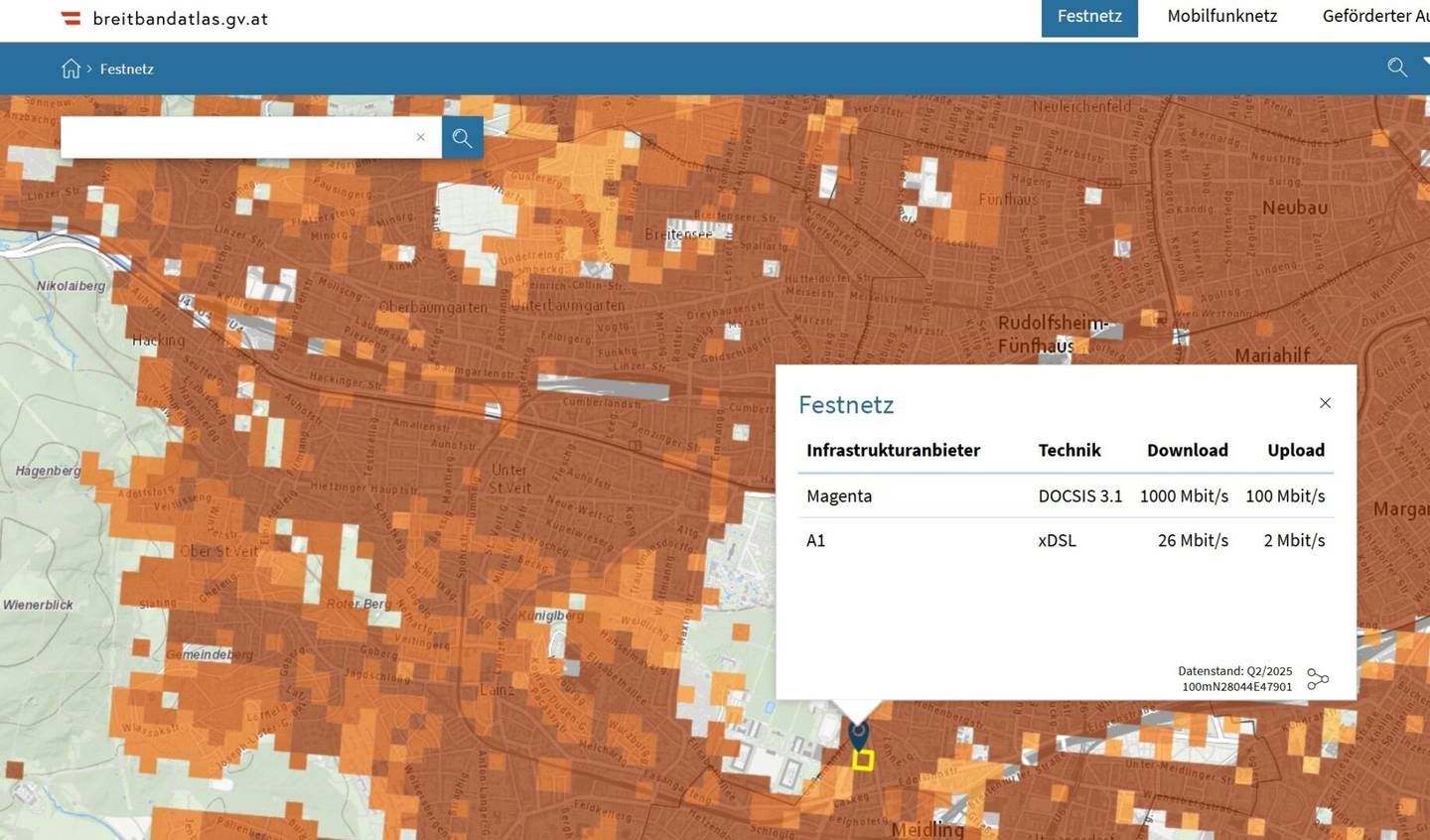Screen dimensions: 1430x840
Task: Select the A1 provider row
Action: [x=1066, y=540]
